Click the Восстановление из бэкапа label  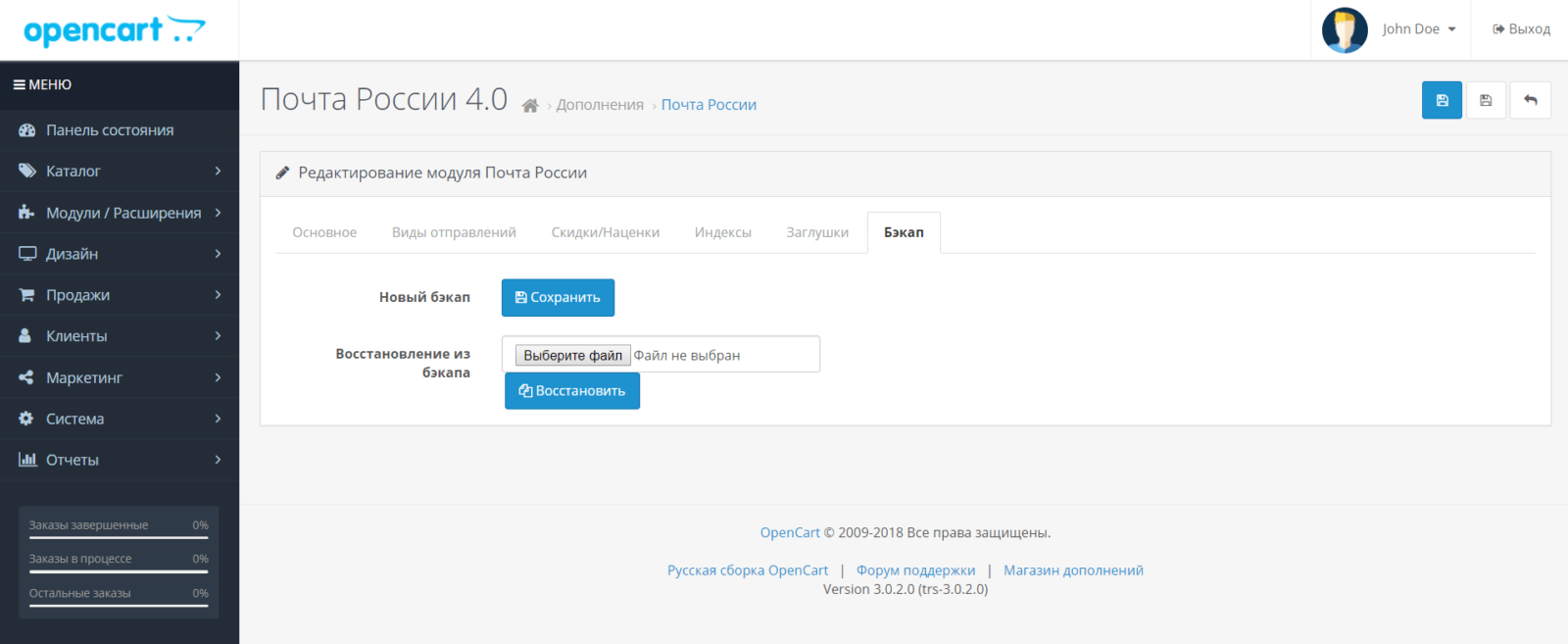coord(403,363)
